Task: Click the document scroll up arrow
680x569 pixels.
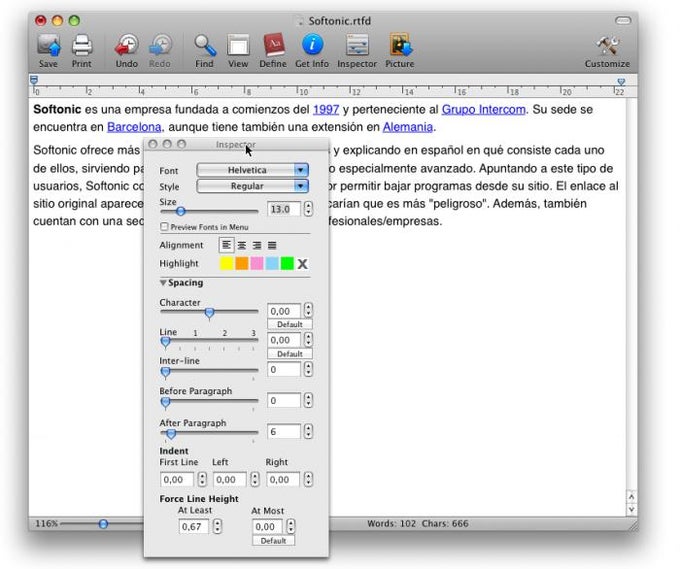Action: coord(631,496)
